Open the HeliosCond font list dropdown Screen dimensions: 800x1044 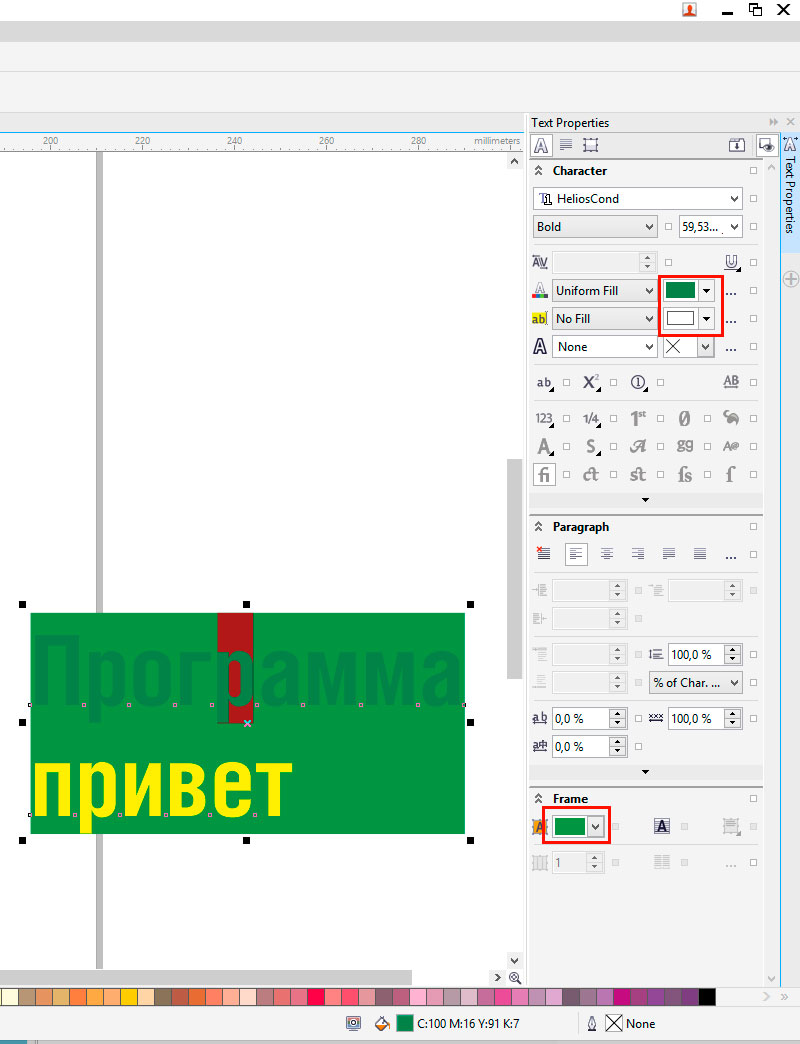pyautogui.click(x=734, y=198)
